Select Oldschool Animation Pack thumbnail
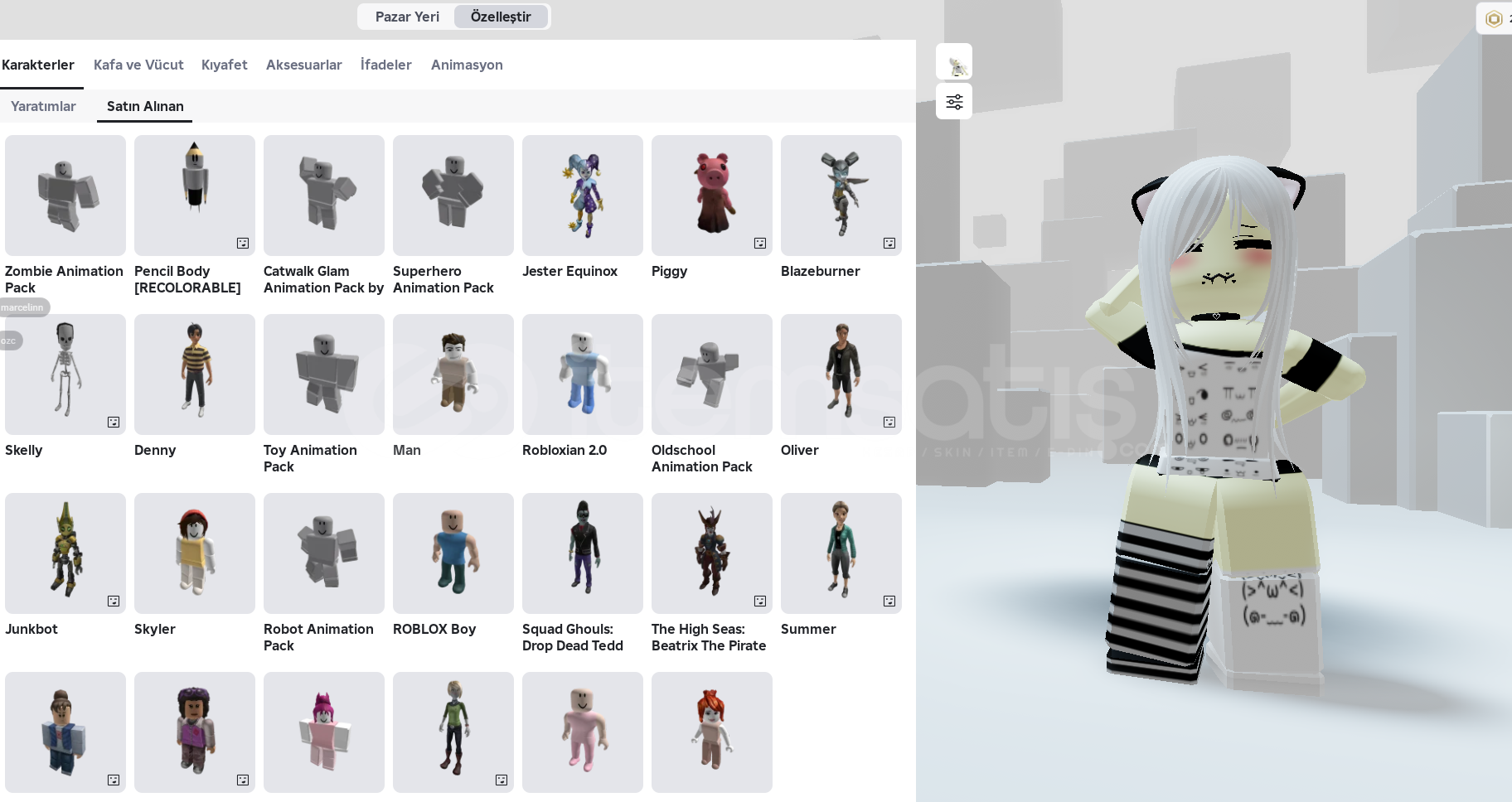 (712, 374)
